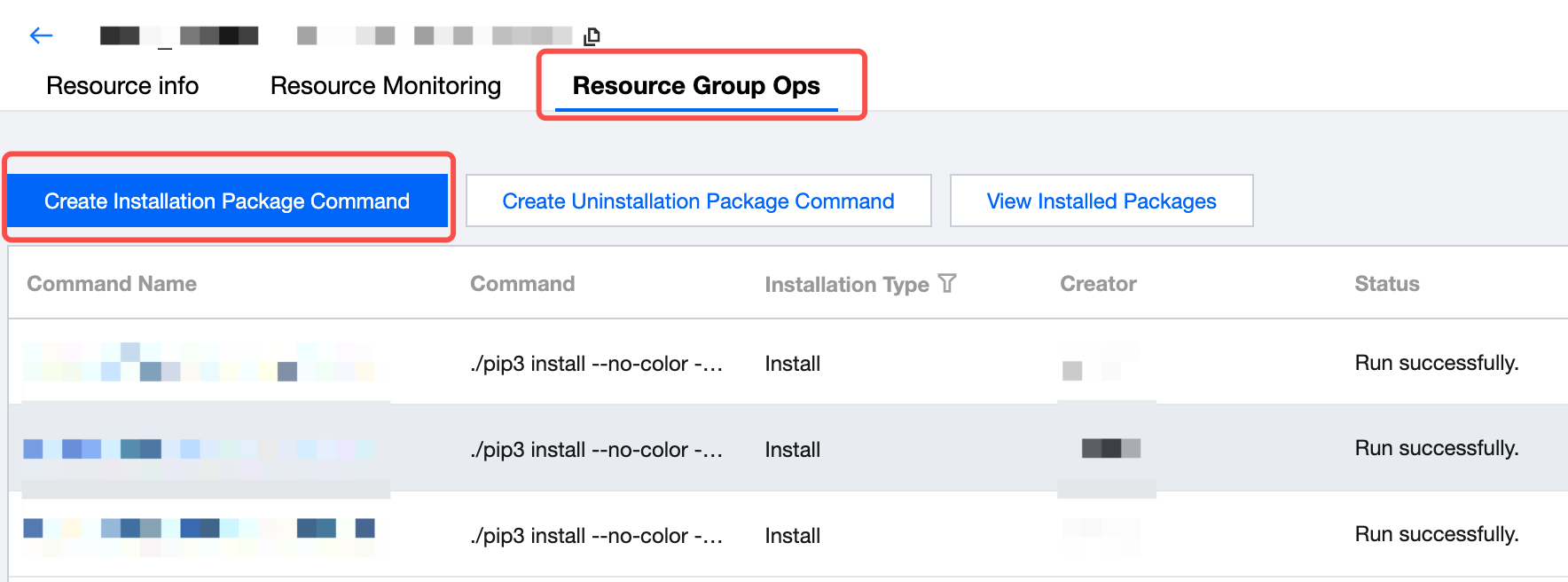
Task: Select the Resource Group Ops tab
Action: pos(696,86)
